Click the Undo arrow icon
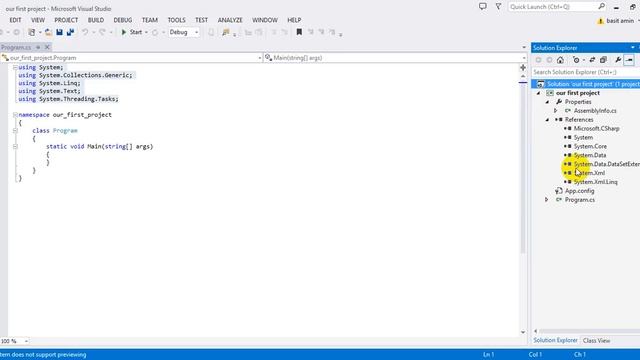 coord(85,32)
